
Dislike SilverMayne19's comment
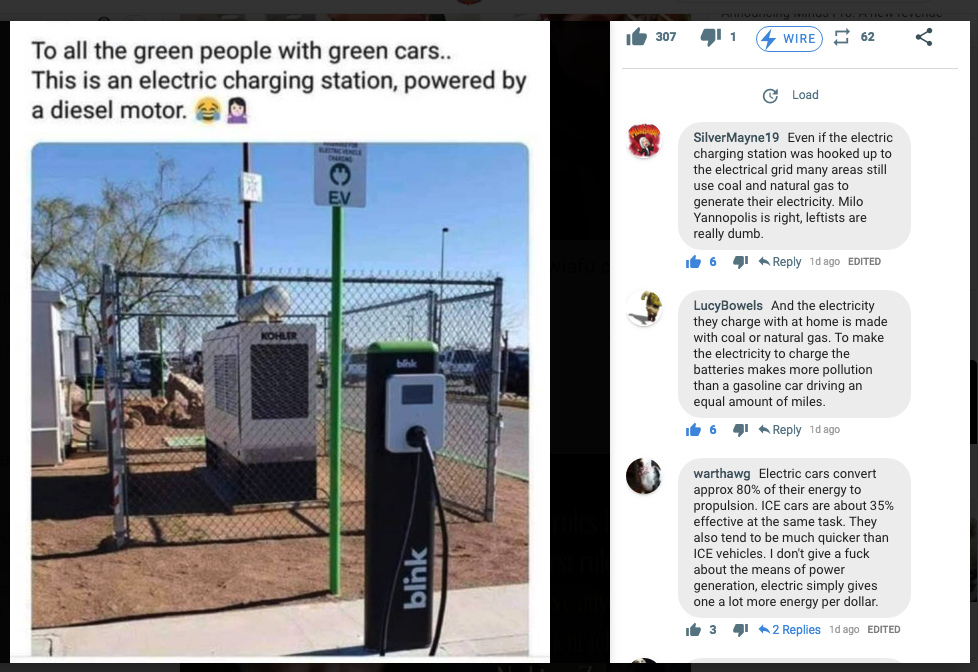(740, 262)
